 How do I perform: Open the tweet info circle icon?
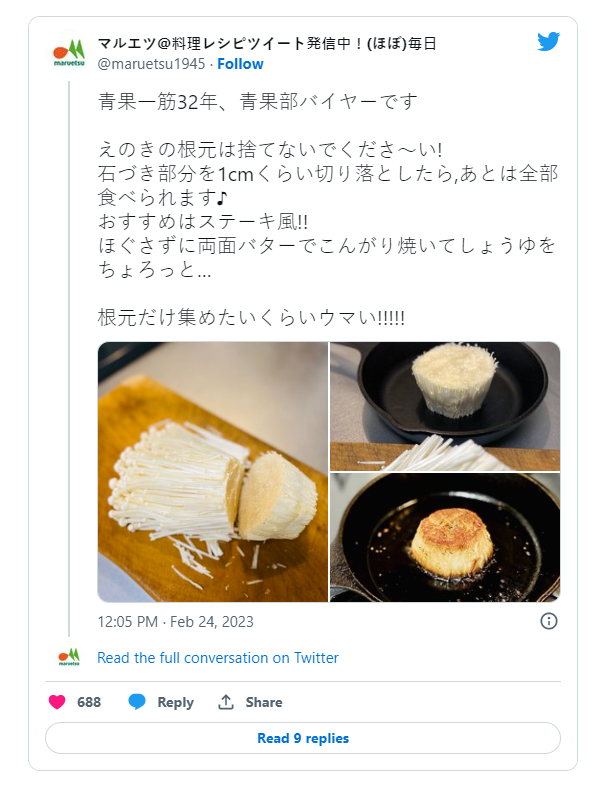pyautogui.click(x=548, y=621)
